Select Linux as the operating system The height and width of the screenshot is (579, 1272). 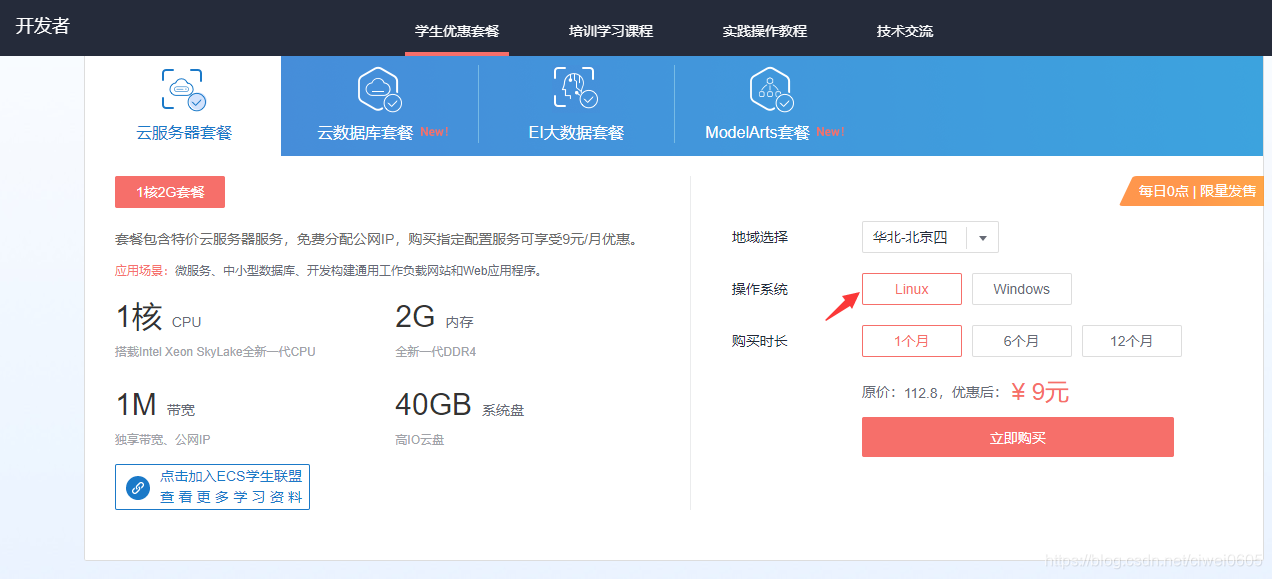tap(911, 289)
